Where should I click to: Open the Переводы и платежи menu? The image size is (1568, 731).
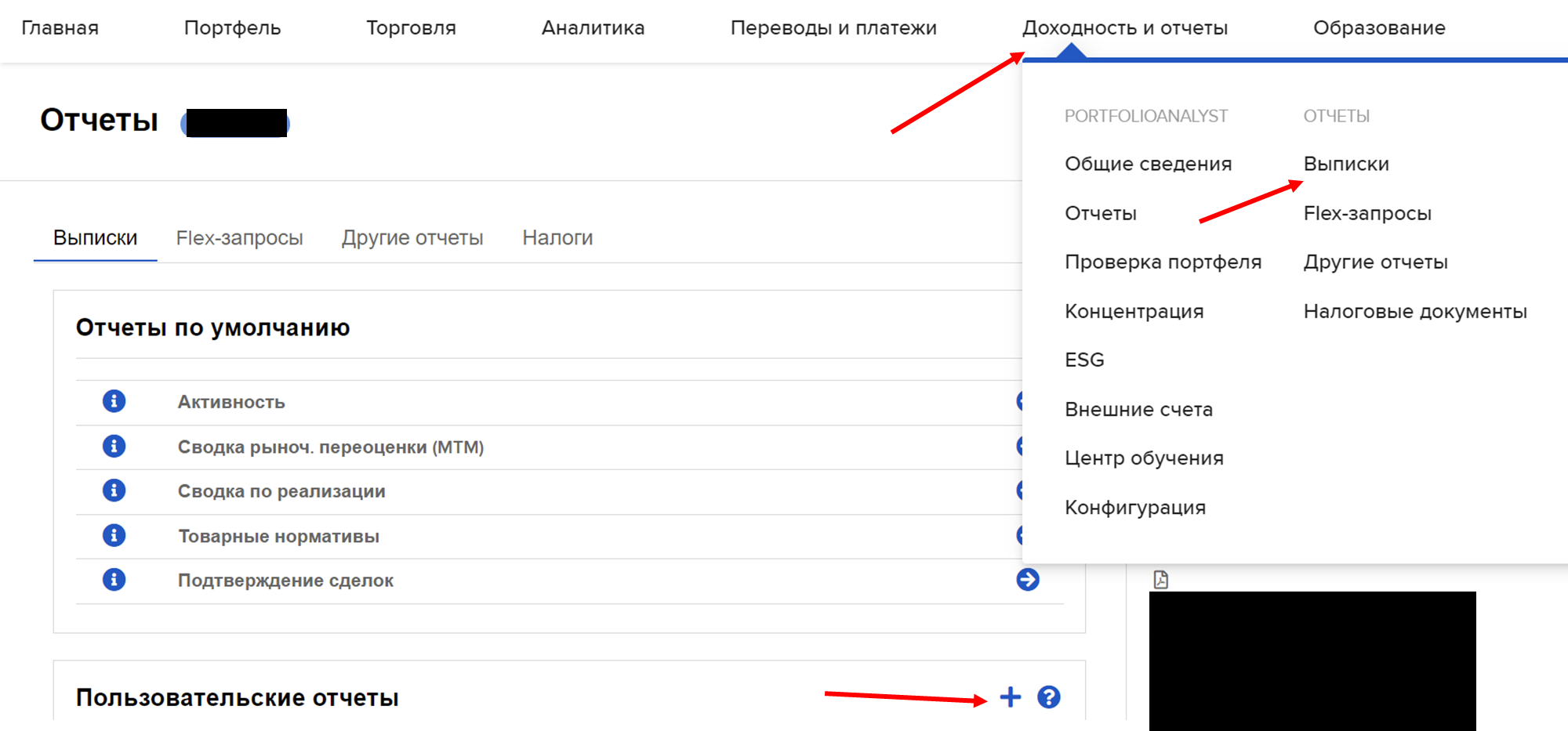pyautogui.click(x=833, y=28)
